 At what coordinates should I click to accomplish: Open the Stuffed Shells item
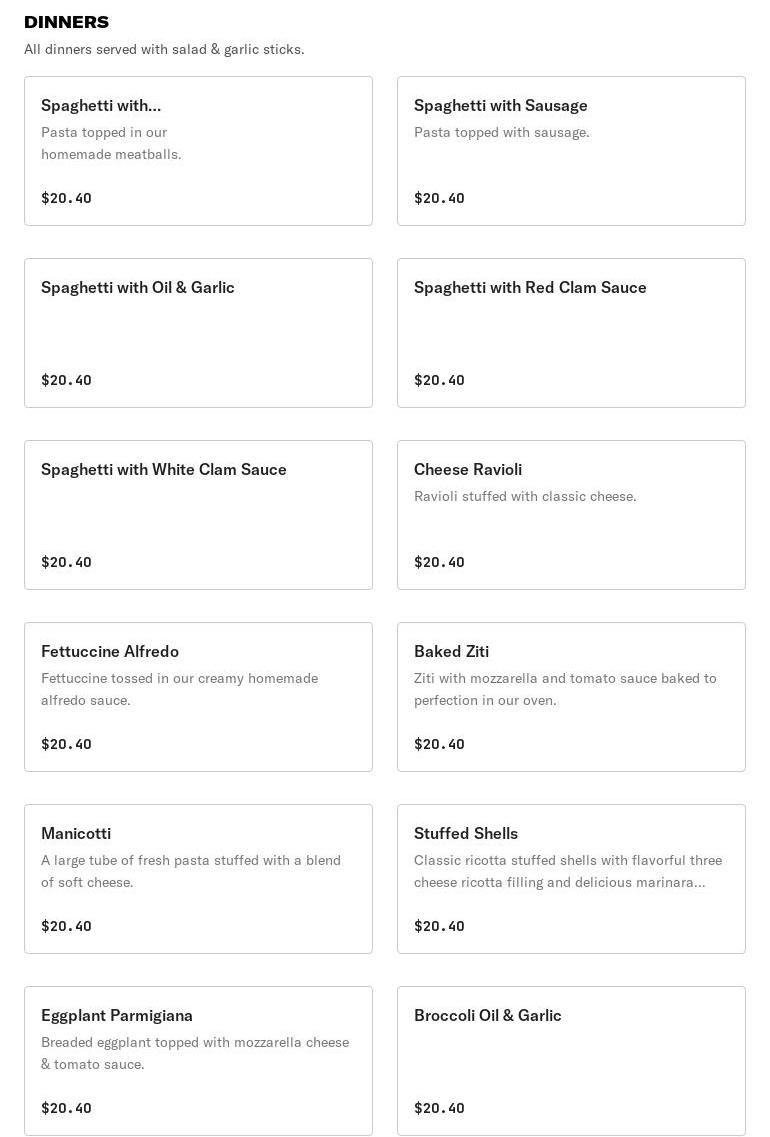point(571,879)
